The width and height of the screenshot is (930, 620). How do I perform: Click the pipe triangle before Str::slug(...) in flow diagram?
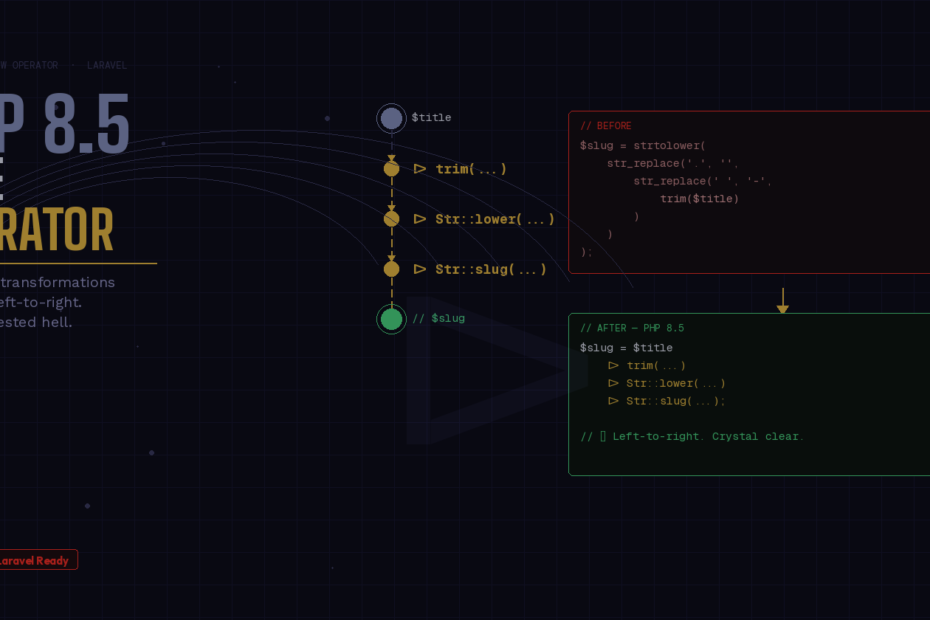point(420,269)
